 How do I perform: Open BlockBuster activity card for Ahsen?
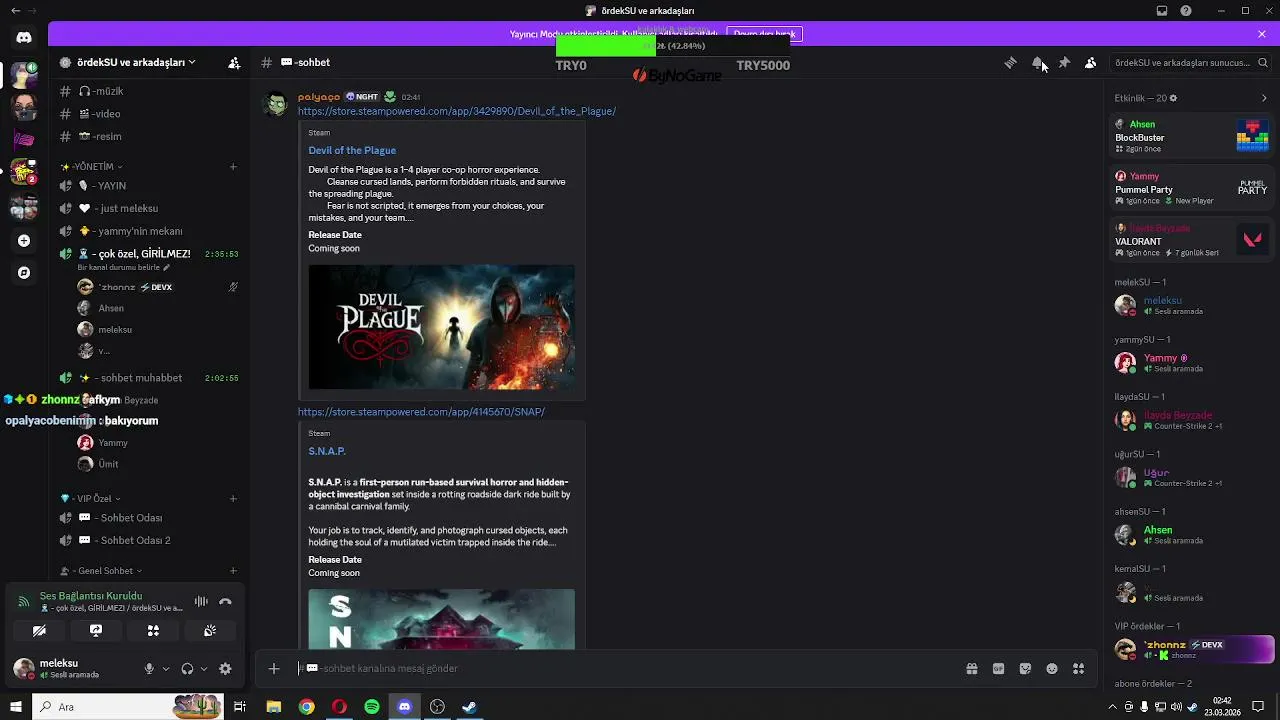(1192, 136)
